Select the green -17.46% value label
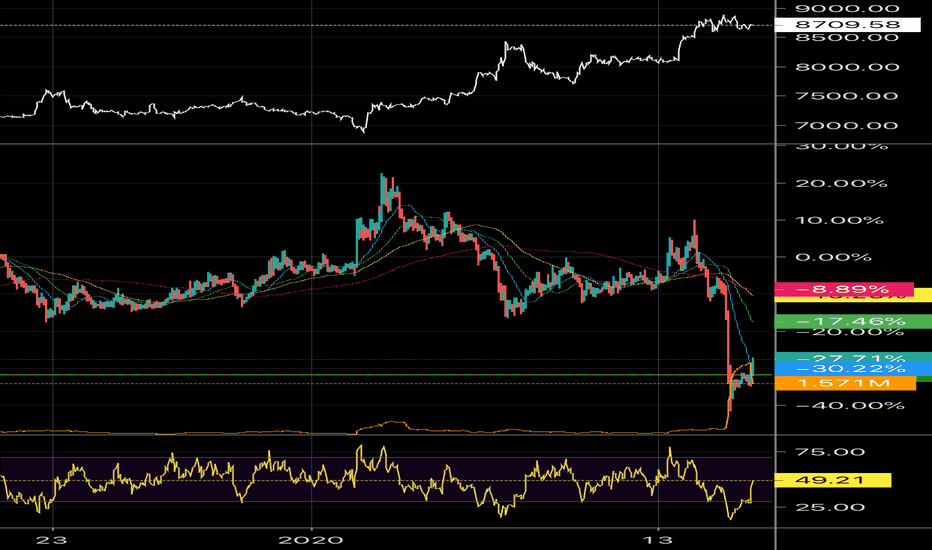Viewport: 932px width, 550px height. (x=853, y=322)
